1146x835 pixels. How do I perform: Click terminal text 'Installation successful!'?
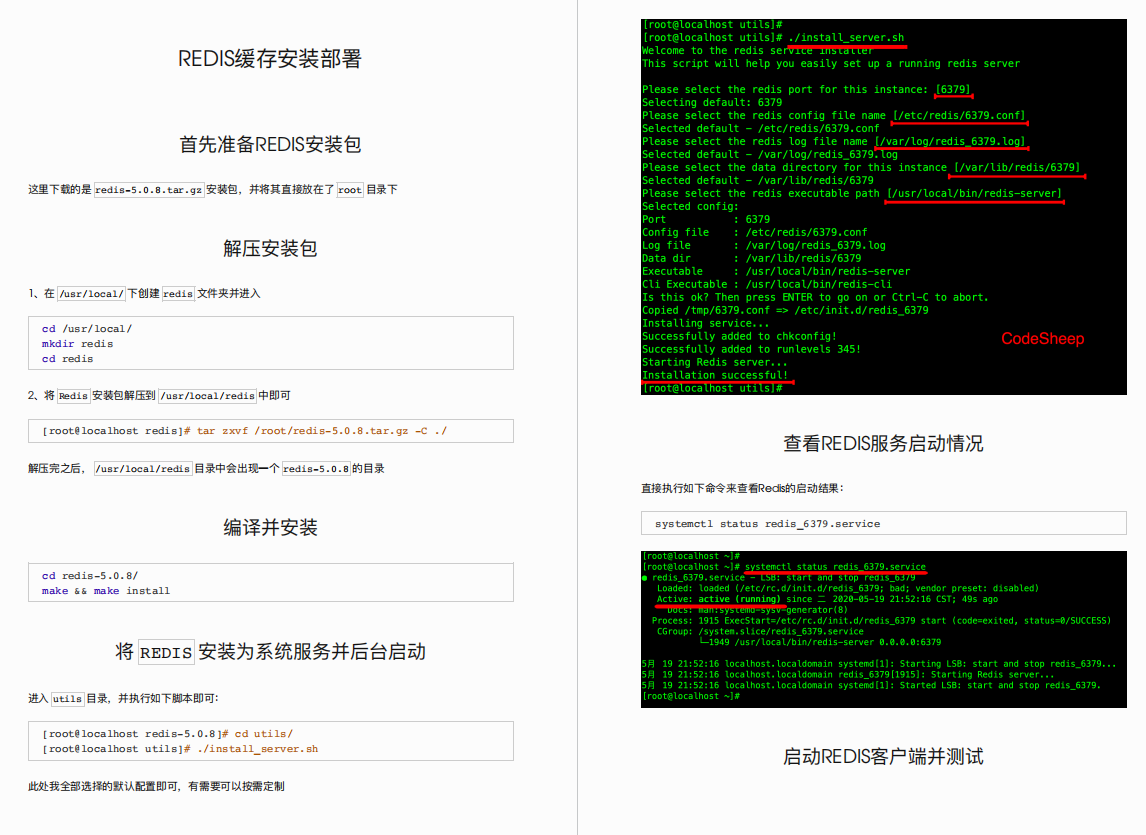click(x=715, y=375)
